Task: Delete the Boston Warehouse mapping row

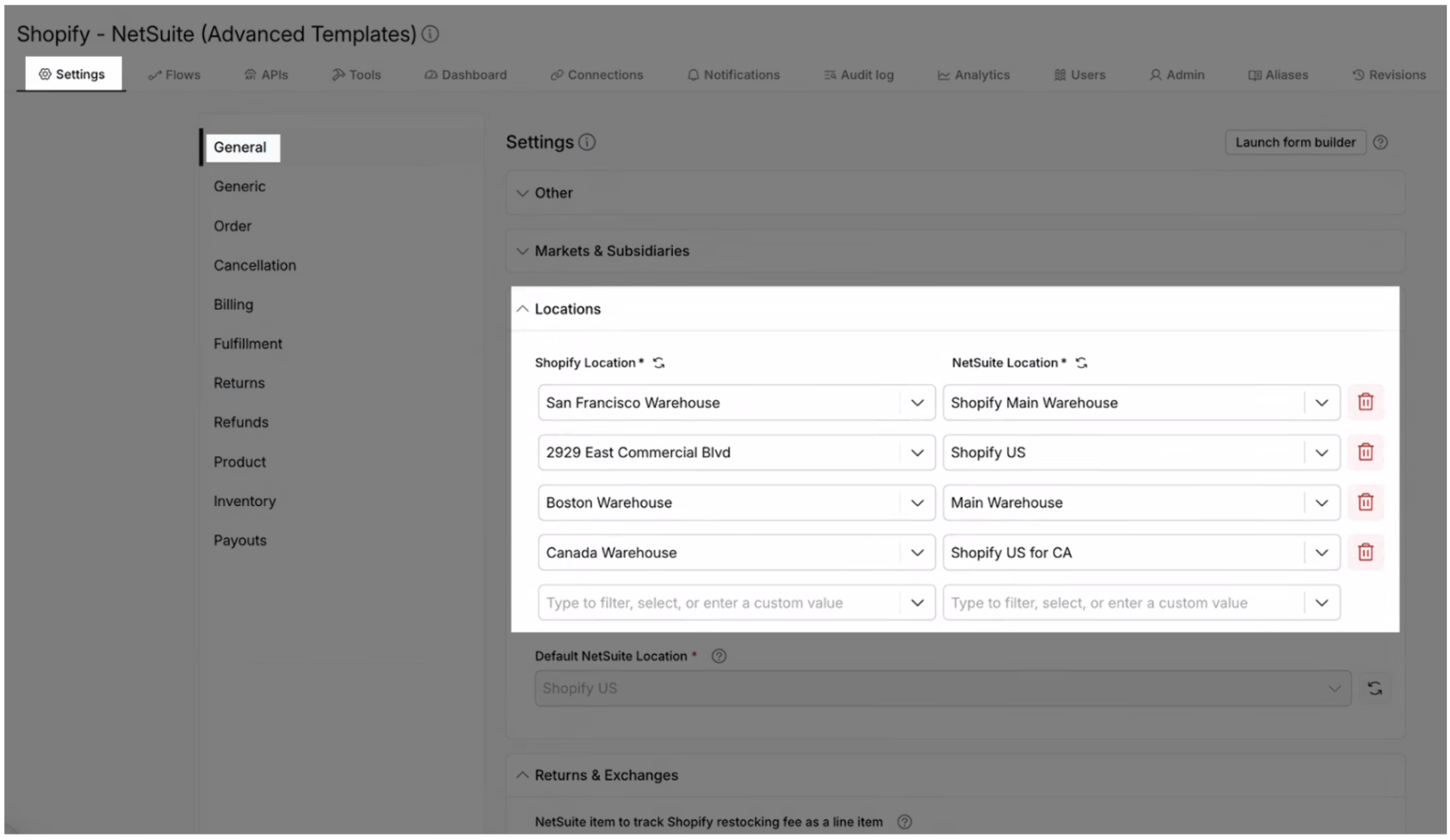Action: (1365, 503)
